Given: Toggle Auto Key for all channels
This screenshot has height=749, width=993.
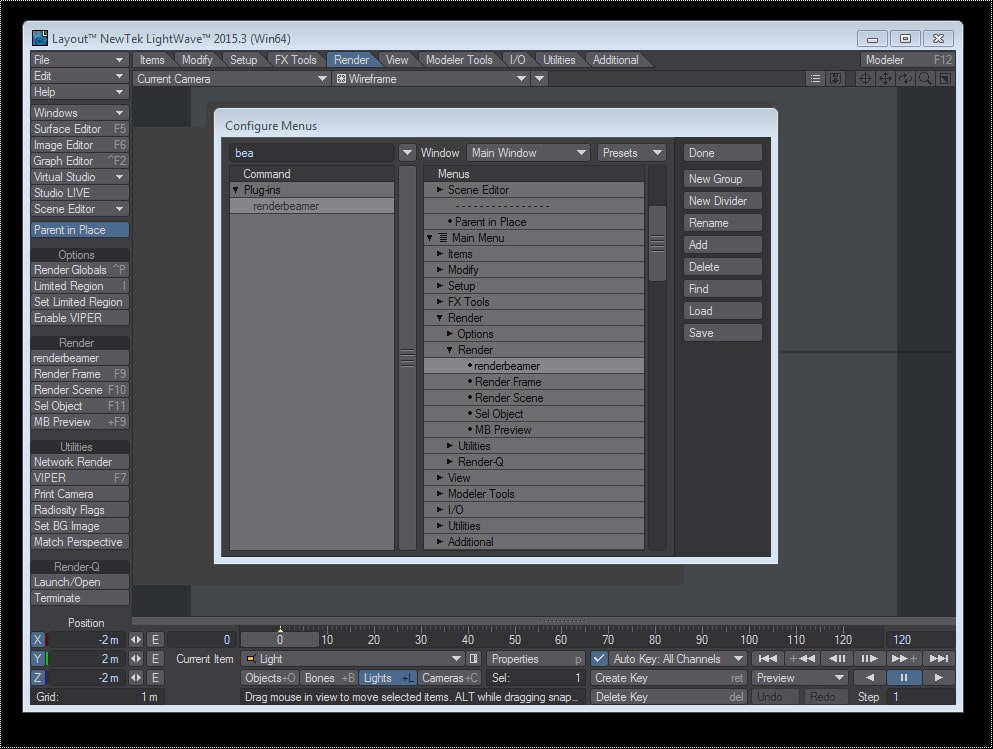Looking at the screenshot, I should coord(598,658).
